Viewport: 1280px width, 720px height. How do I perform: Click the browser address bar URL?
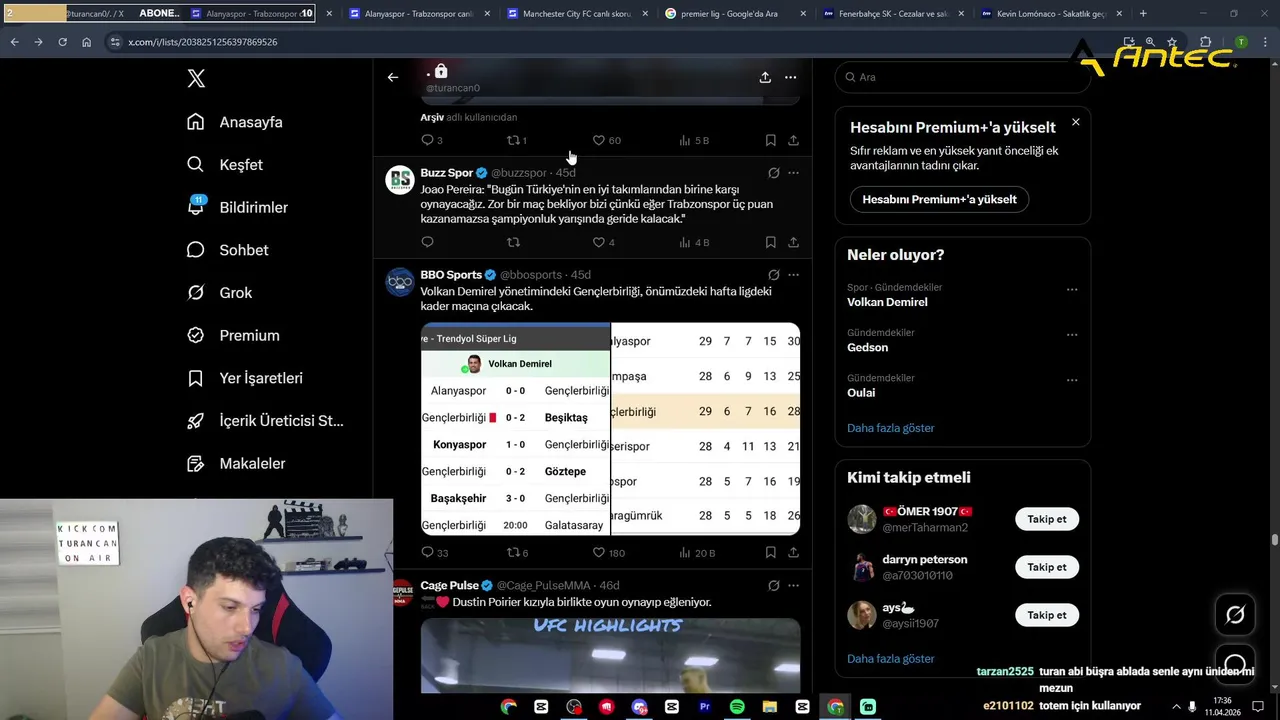click(203, 42)
